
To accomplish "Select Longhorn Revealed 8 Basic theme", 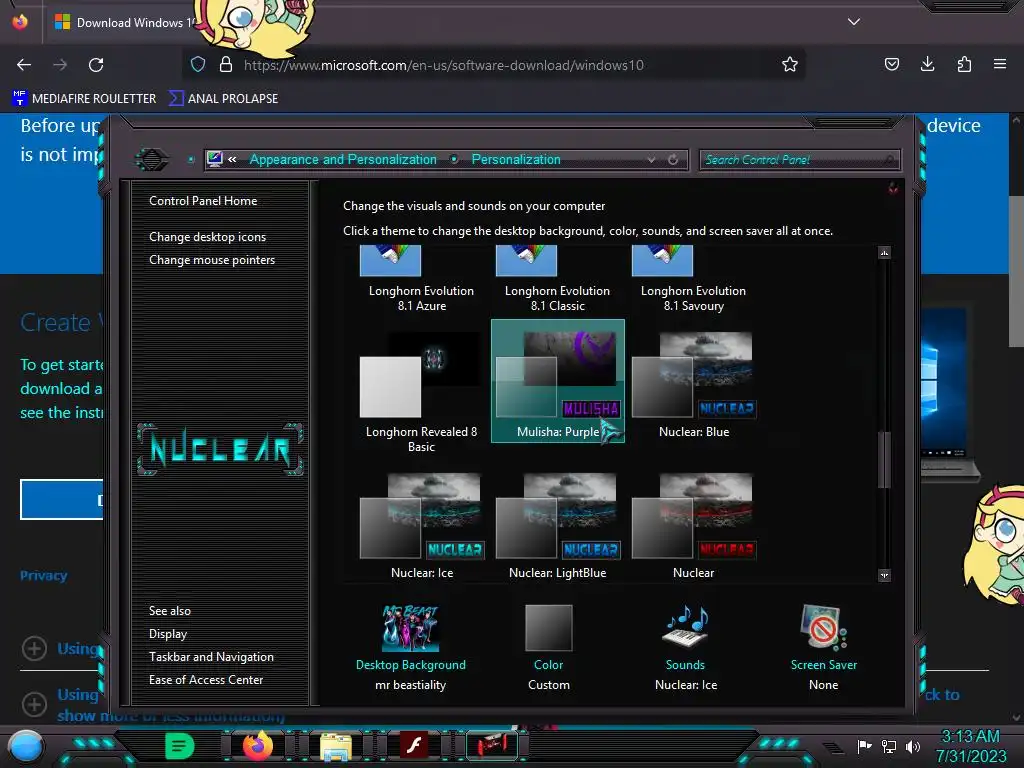I will (x=422, y=392).
